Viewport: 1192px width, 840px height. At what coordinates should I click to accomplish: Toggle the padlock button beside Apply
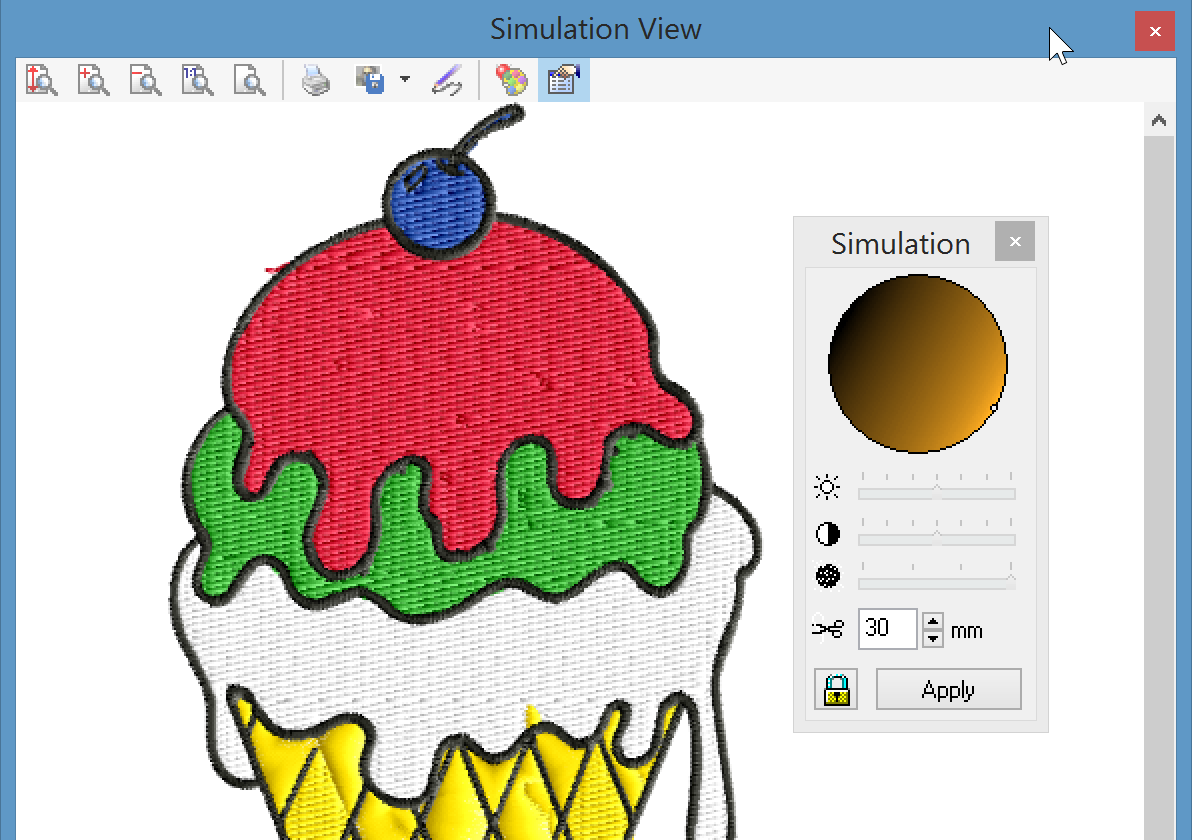836,690
